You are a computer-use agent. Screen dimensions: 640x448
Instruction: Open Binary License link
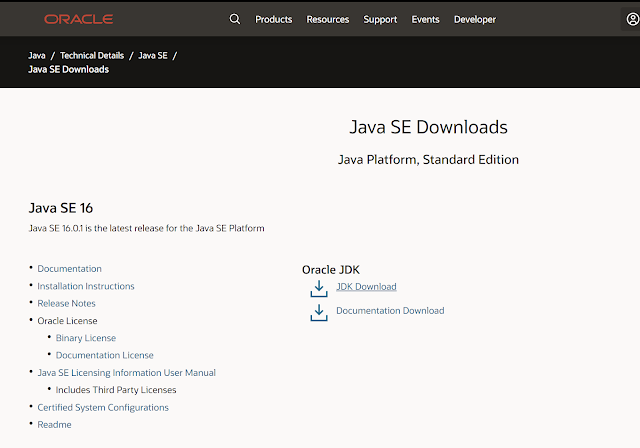tap(86, 338)
